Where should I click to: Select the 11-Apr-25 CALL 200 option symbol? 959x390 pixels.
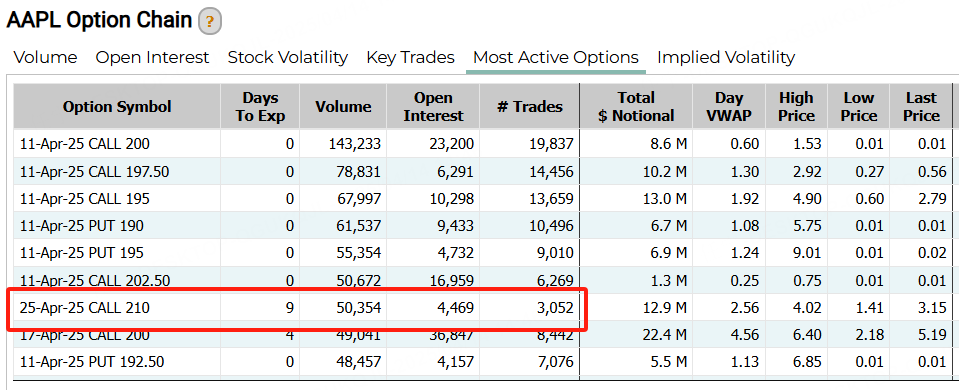[84, 144]
